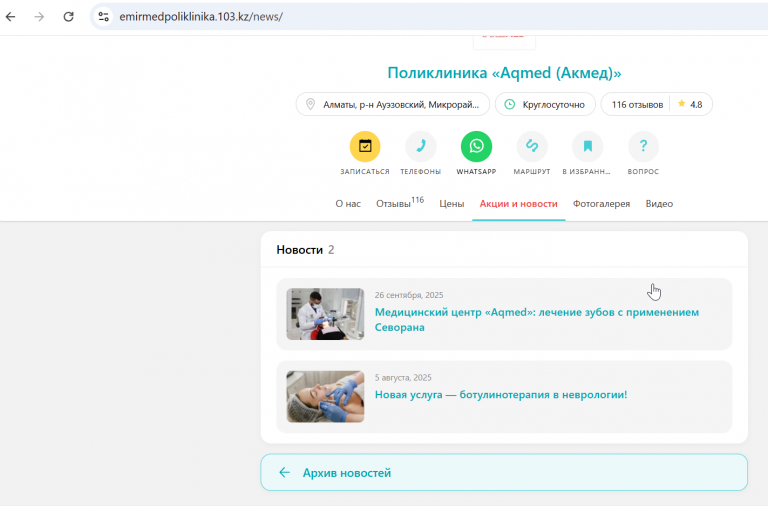Reload the page with refresh icon
The width and height of the screenshot is (768, 506).
click(69, 17)
